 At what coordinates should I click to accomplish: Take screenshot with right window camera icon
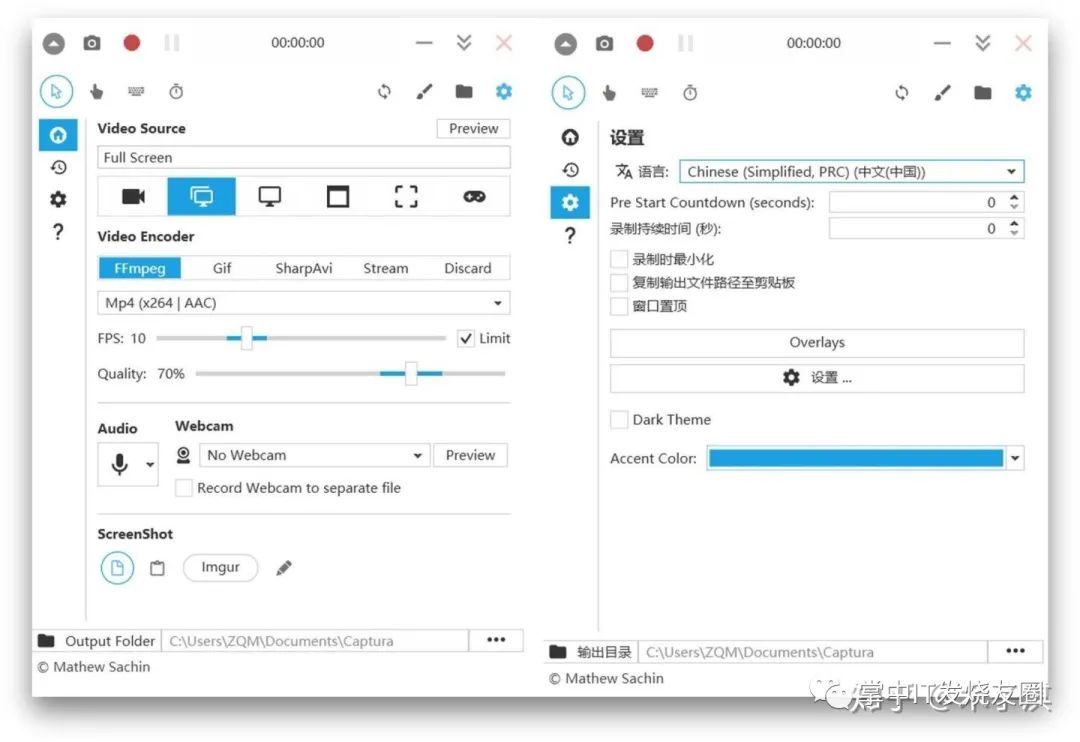604,43
